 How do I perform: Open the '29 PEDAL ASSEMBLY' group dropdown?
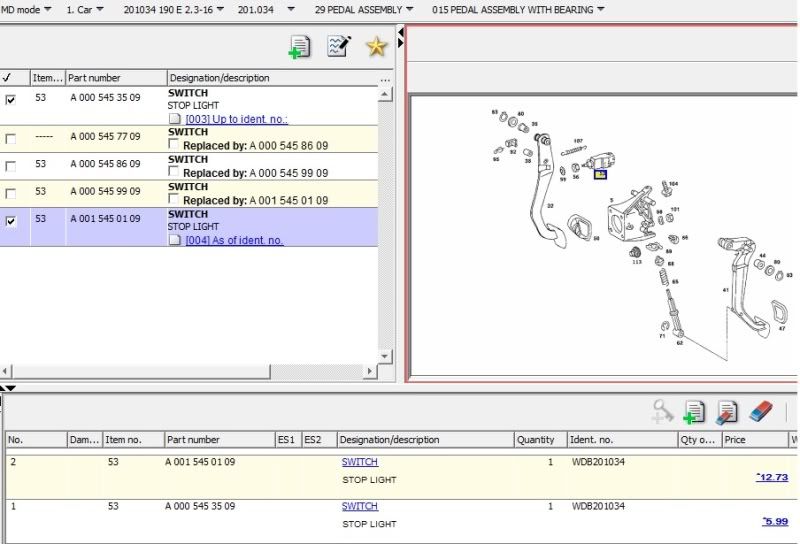pos(364,9)
